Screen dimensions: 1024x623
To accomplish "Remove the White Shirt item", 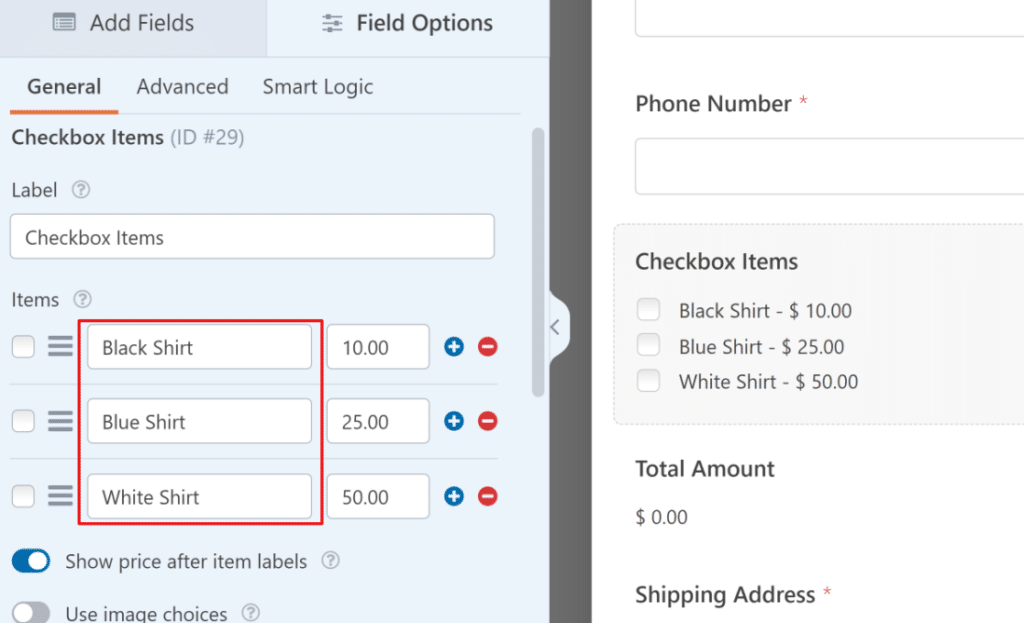I will 487,496.
